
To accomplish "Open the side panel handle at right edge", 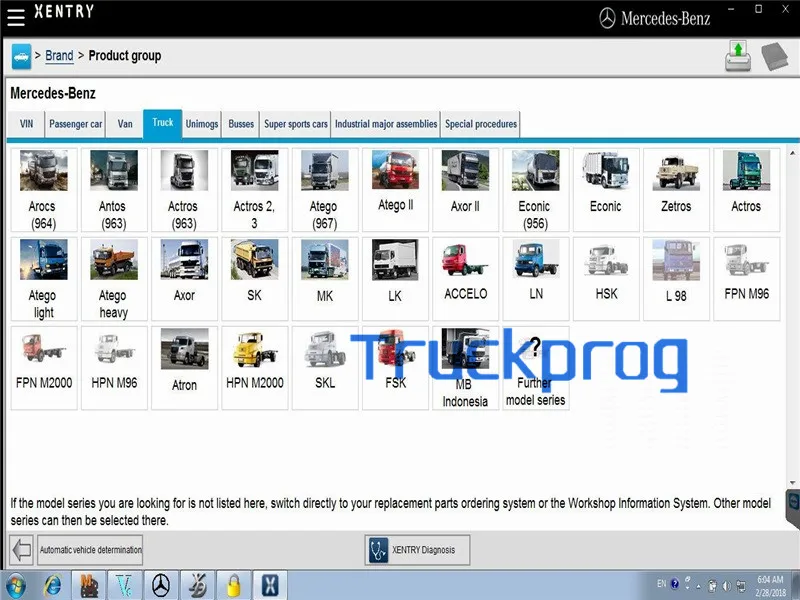I will 793,508.
